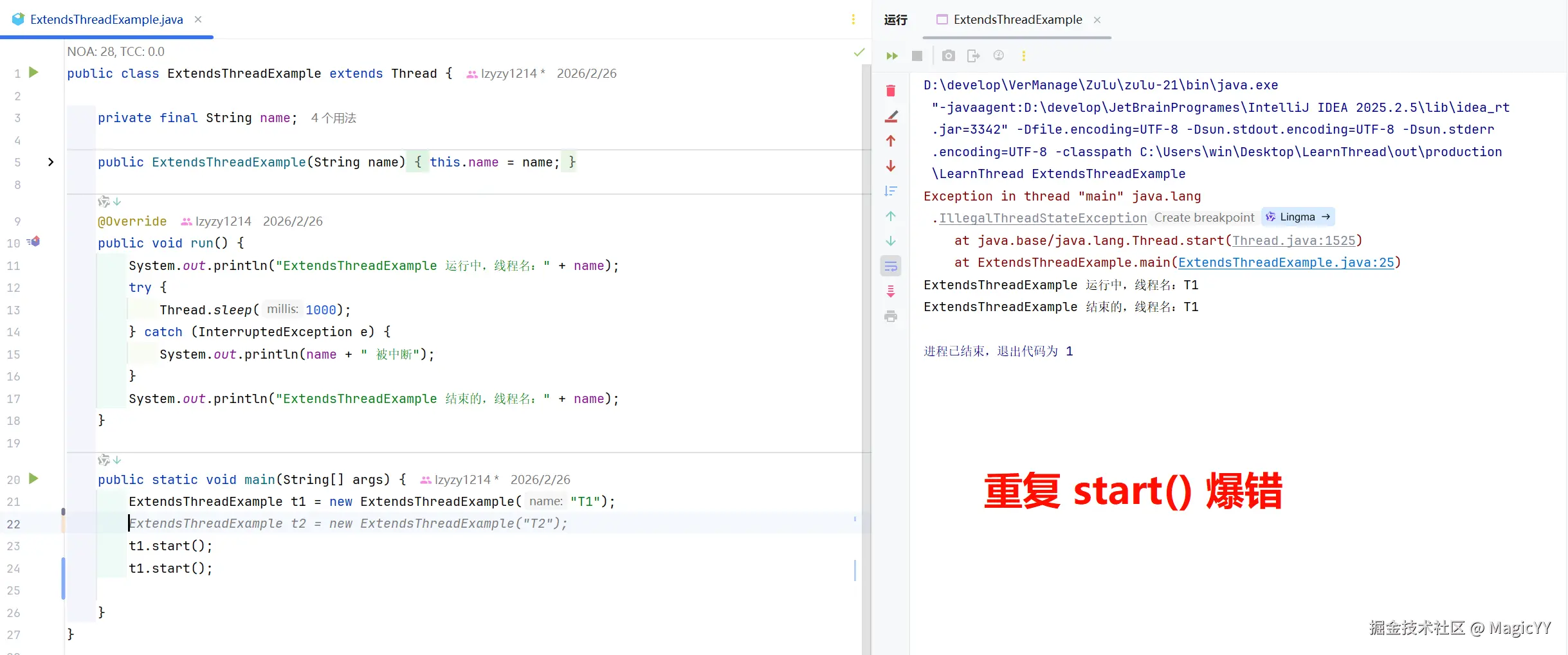Click the name: parameter hint in constructor call
The height and width of the screenshot is (655, 1568).
point(546,501)
